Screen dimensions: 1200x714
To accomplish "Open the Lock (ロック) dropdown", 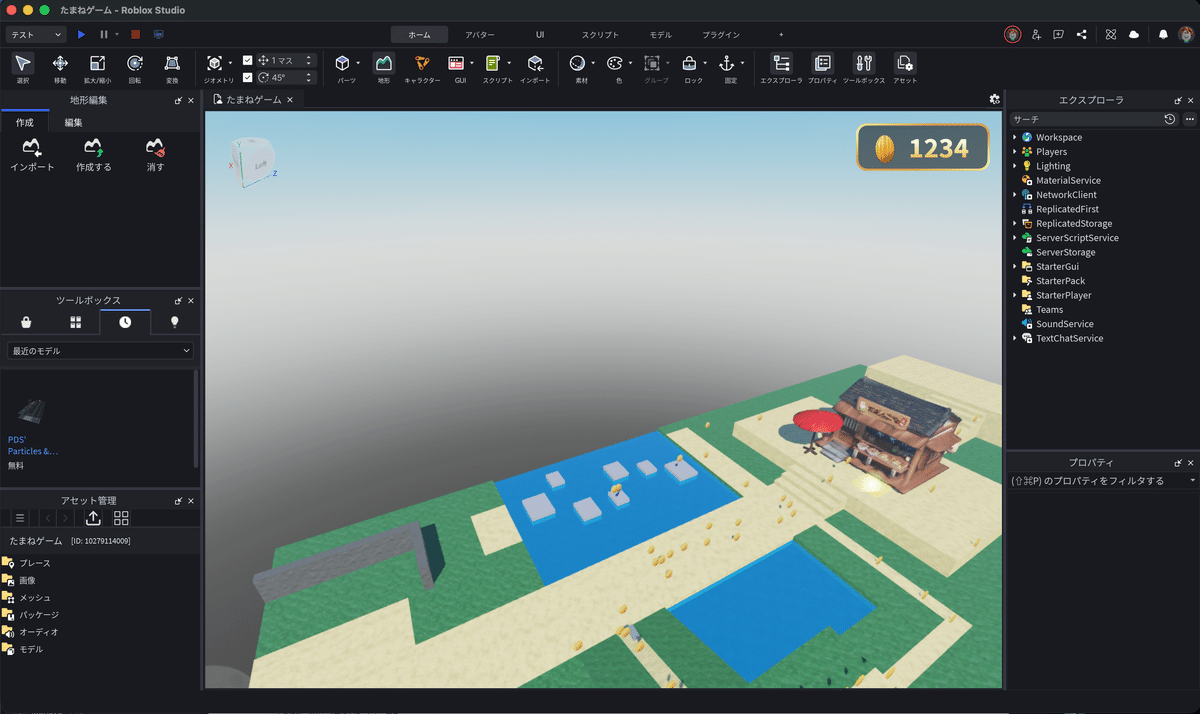I will (x=706, y=63).
